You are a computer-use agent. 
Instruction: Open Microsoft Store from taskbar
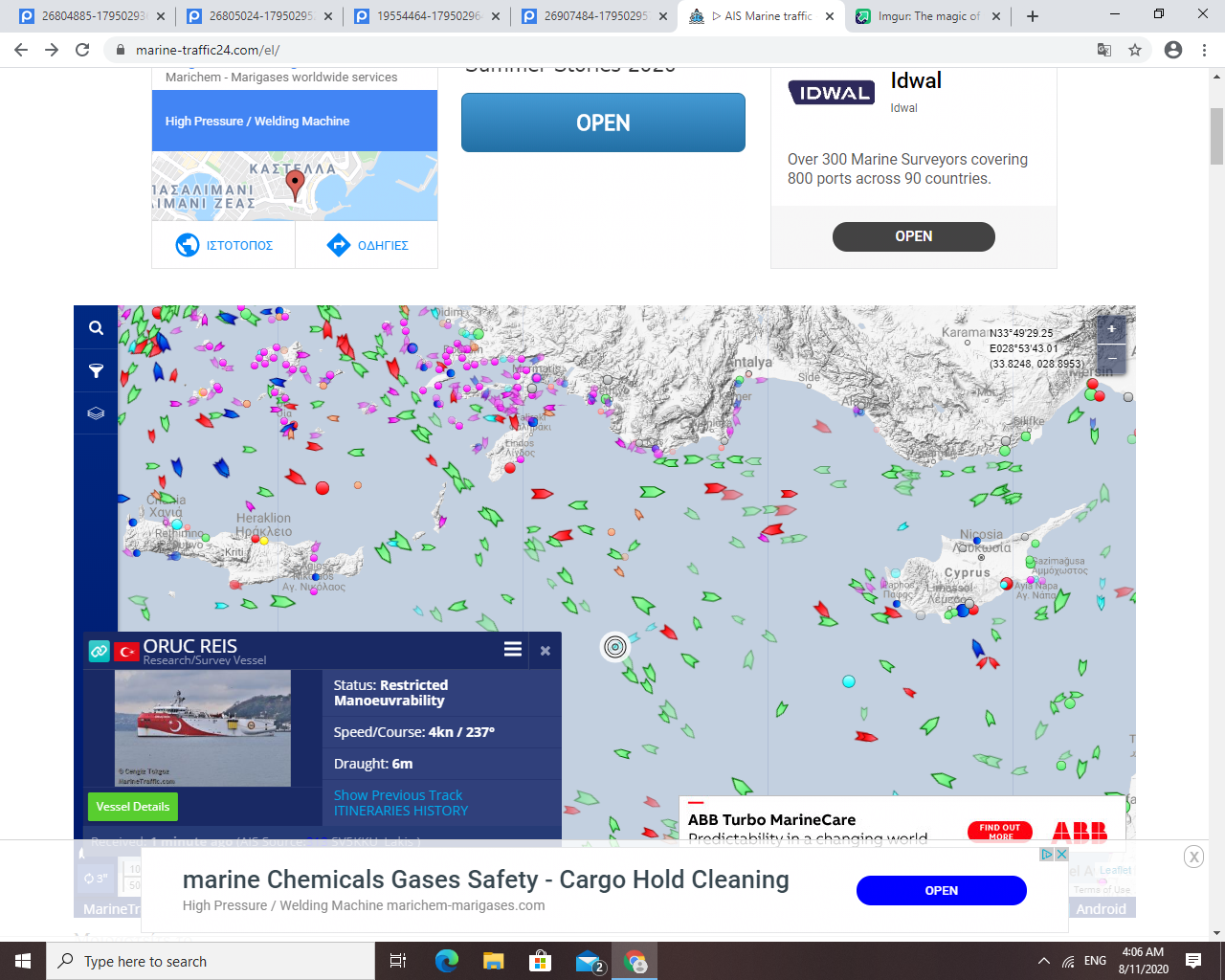click(x=541, y=961)
